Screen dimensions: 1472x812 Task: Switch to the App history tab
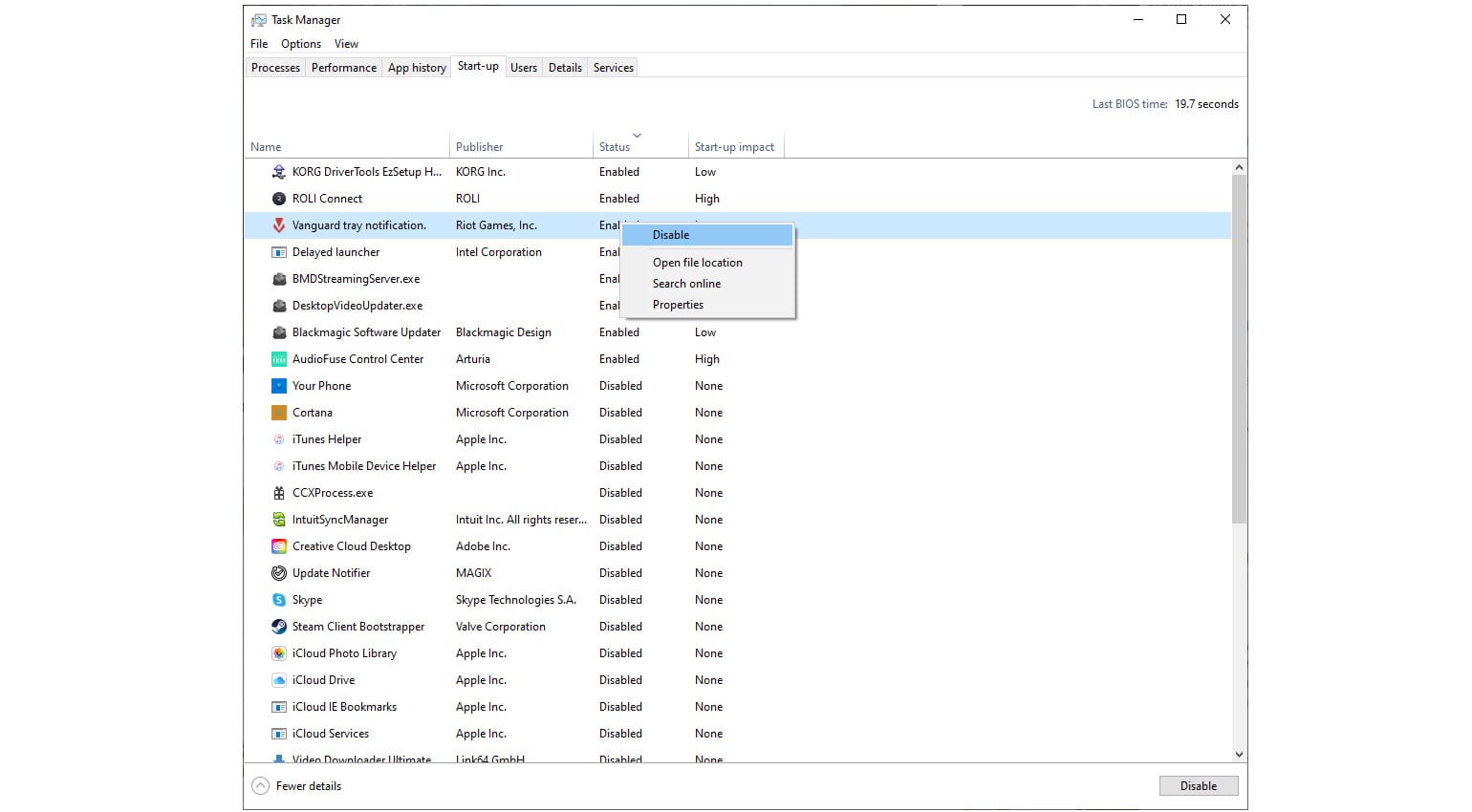point(417,68)
